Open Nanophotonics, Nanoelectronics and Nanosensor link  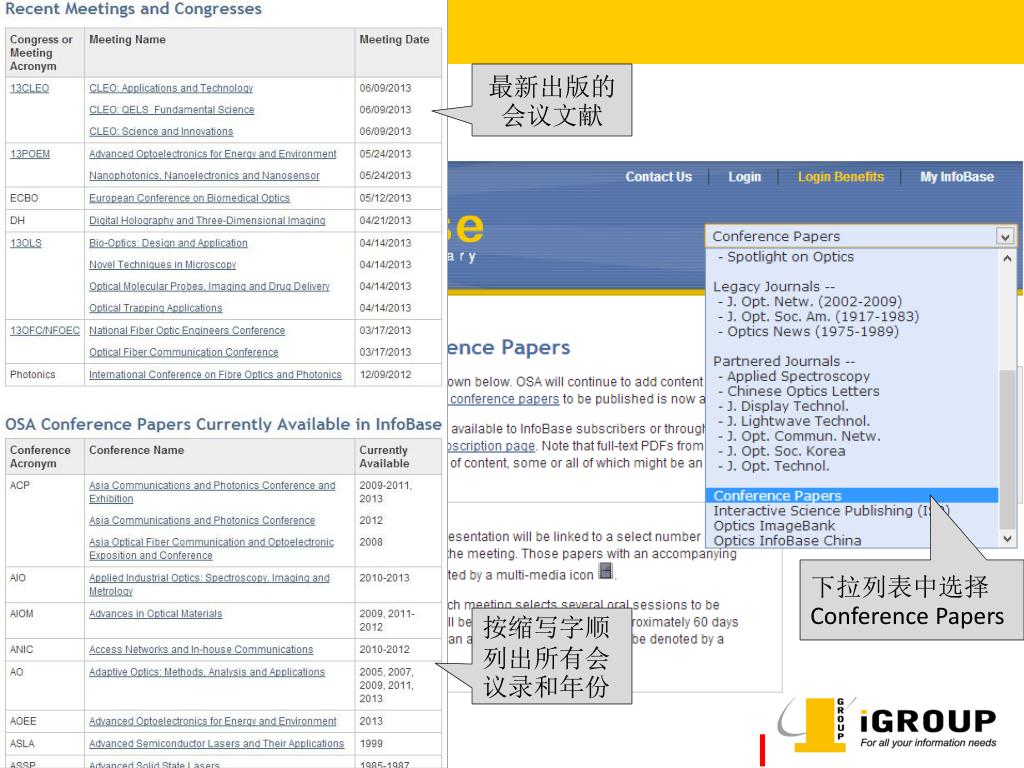click(204, 176)
